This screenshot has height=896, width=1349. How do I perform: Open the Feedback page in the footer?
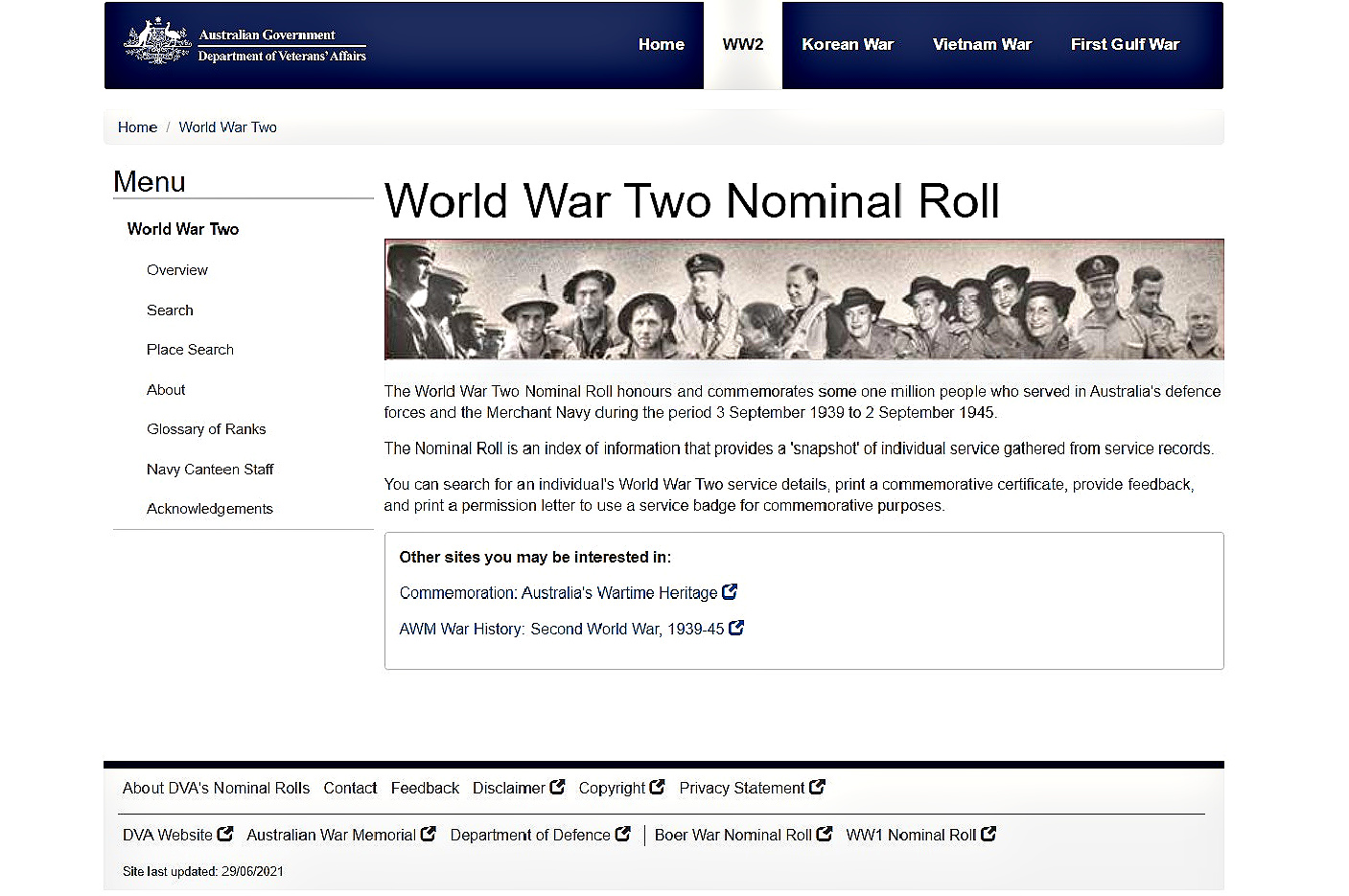(425, 787)
